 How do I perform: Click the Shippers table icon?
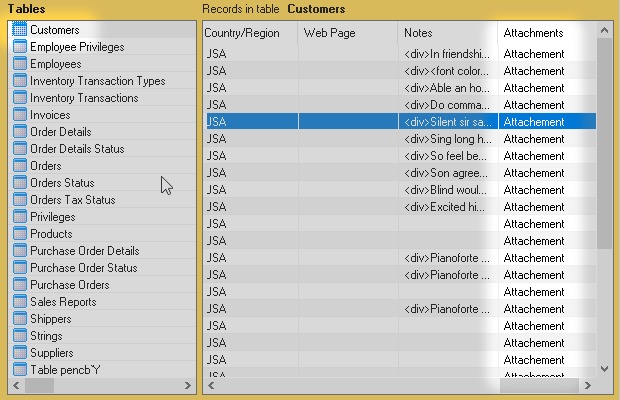pyautogui.click(x=19, y=319)
